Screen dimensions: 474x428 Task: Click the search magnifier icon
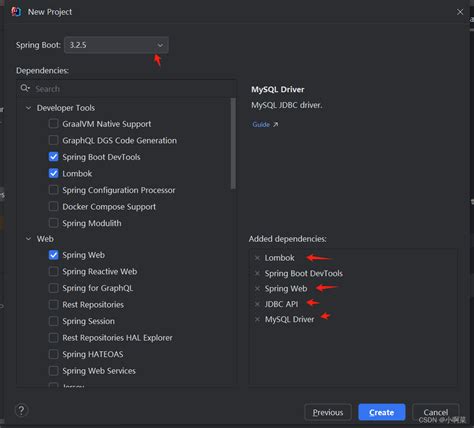pyautogui.click(x=25, y=88)
